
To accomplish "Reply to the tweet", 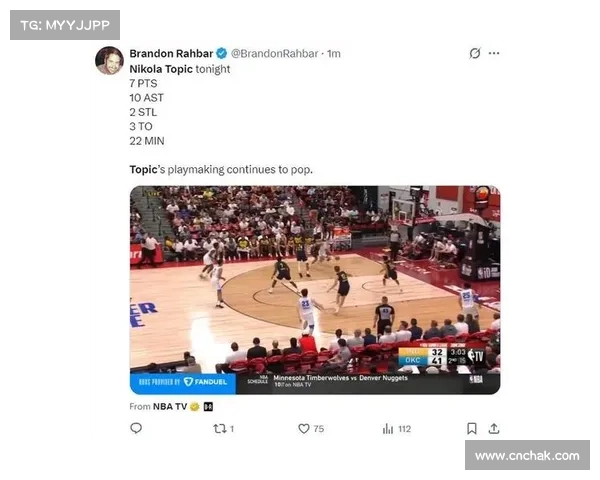I will (x=136, y=428).
